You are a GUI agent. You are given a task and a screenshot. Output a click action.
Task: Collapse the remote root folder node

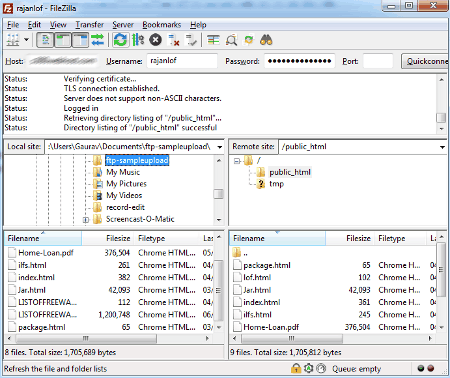(x=237, y=161)
